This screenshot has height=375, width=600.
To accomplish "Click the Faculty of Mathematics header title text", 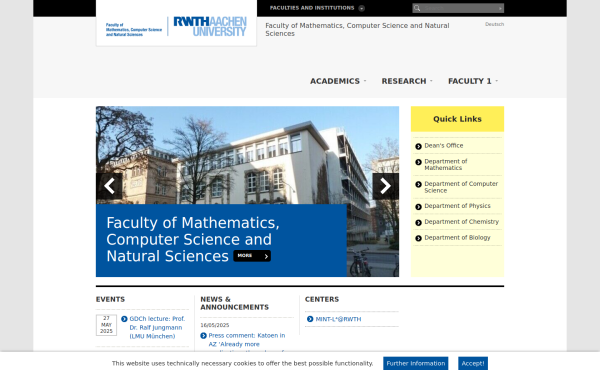I will click(x=357, y=29).
